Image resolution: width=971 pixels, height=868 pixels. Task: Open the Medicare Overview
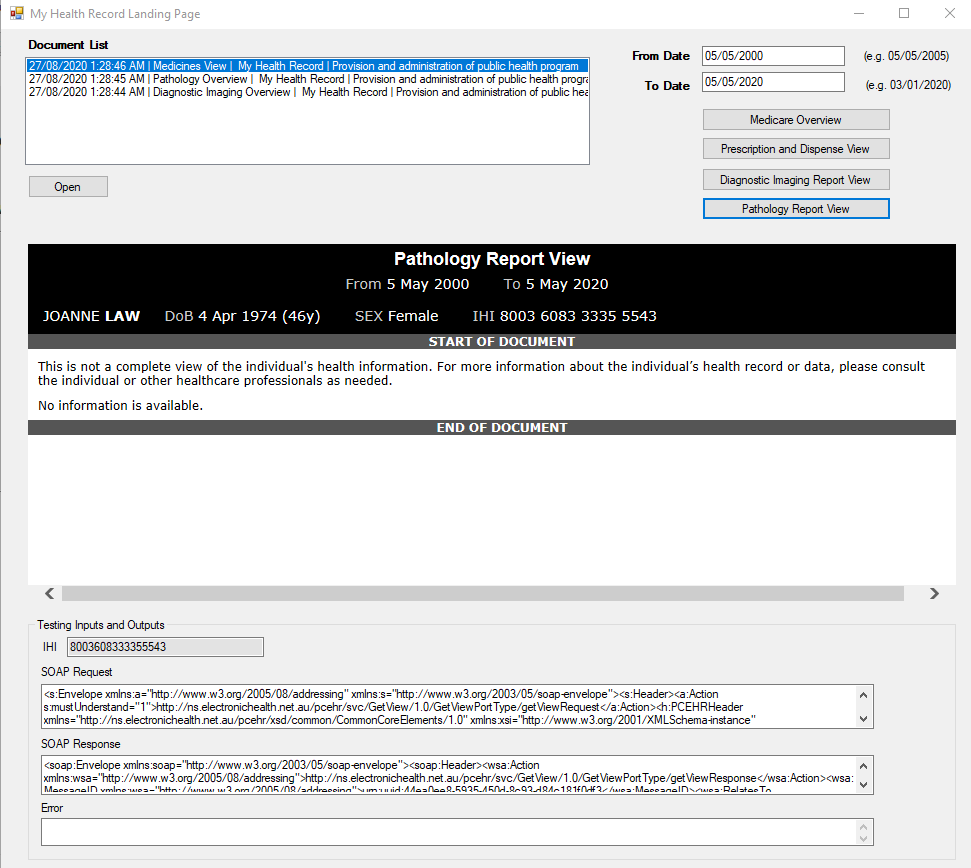pyautogui.click(x=796, y=120)
